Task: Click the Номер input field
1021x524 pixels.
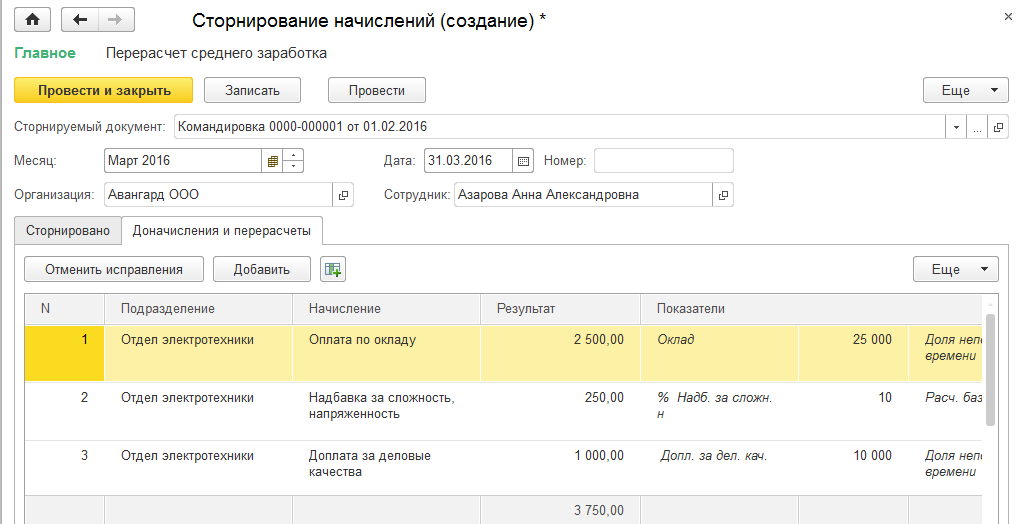Action: (x=663, y=161)
